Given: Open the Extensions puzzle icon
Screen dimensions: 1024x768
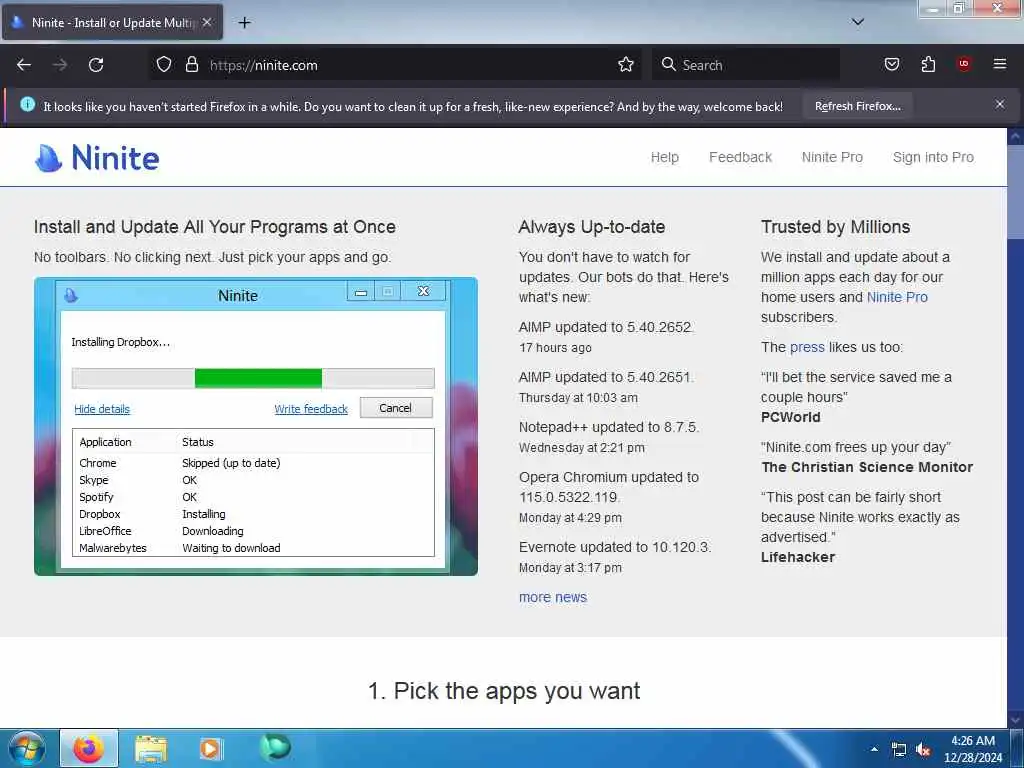Looking at the screenshot, I should [x=928, y=65].
